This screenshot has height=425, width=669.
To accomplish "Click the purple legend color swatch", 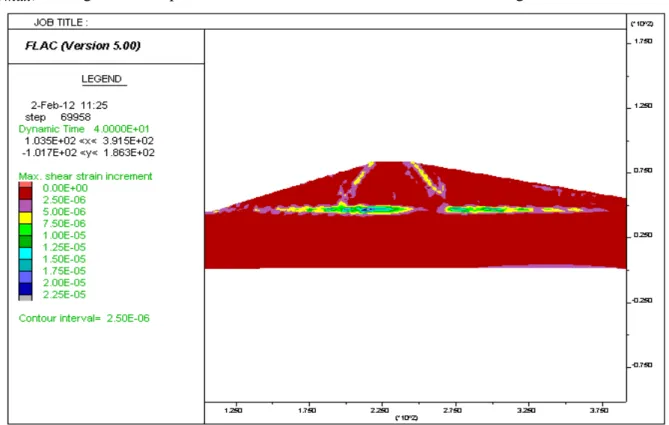I will click(x=25, y=206).
